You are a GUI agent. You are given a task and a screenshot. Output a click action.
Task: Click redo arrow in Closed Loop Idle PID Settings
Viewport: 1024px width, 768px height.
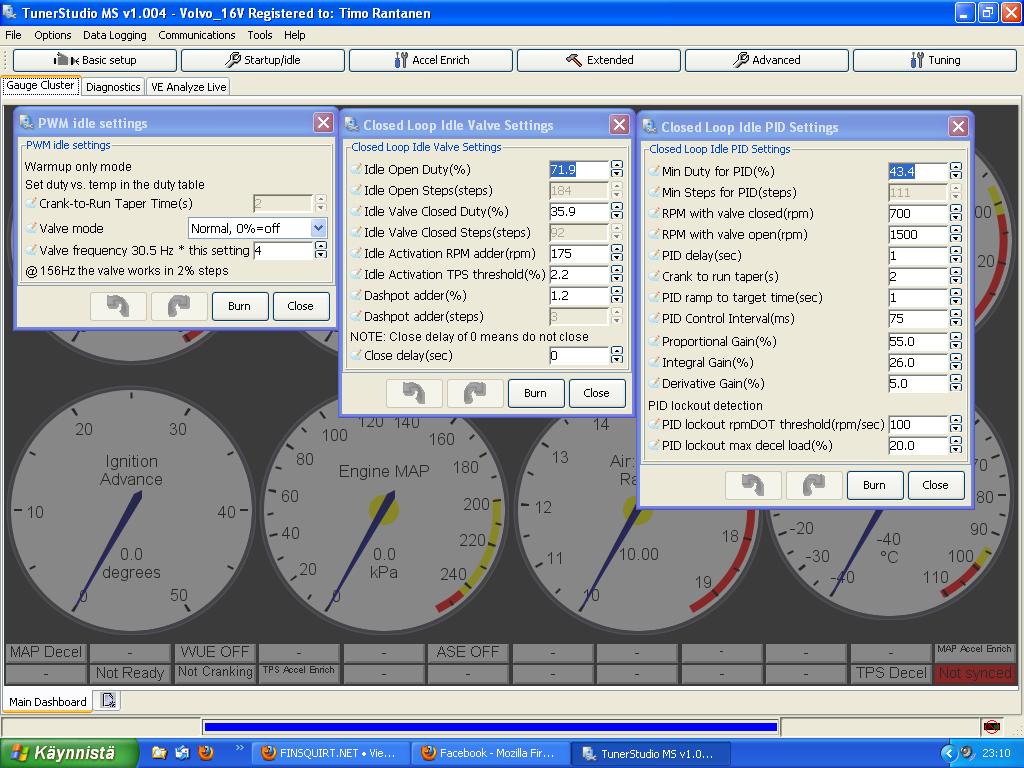coord(813,485)
